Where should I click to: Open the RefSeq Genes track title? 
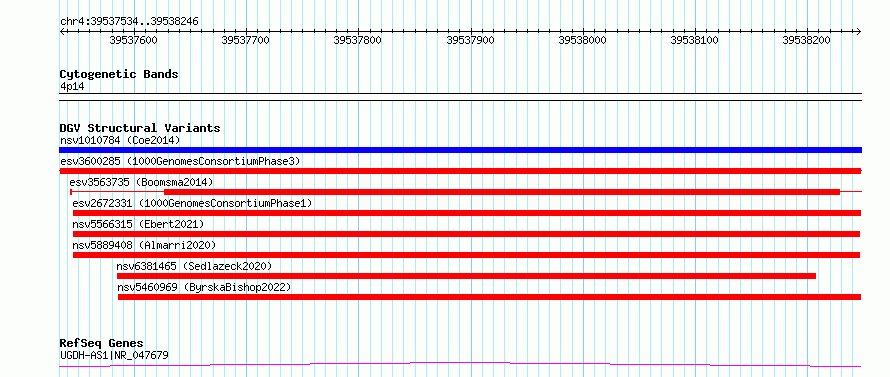pos(102,344)
